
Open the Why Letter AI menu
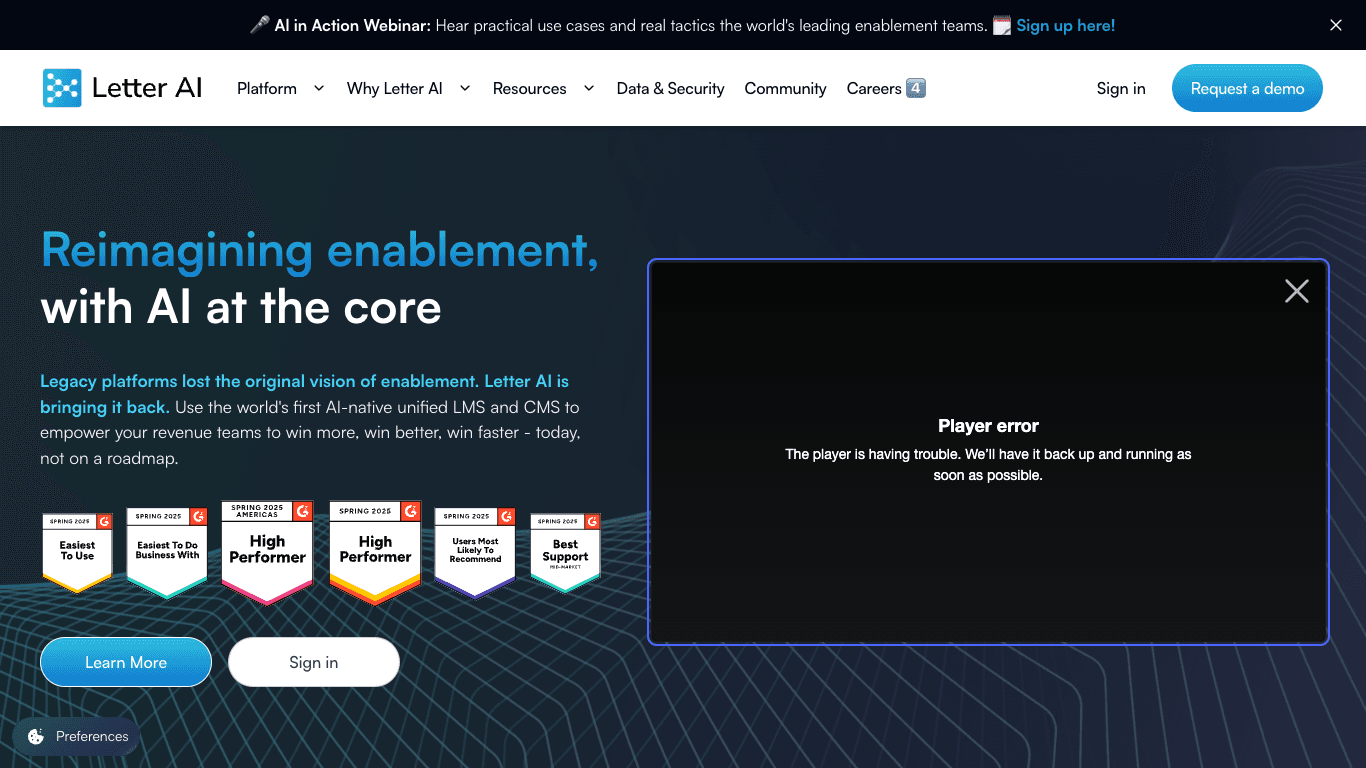395,88
